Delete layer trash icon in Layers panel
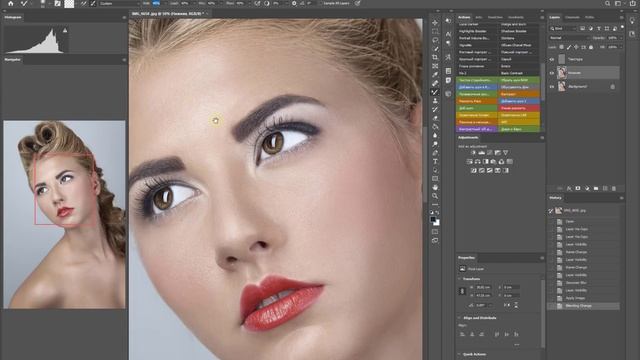Image resolution: width=640 pixels, height=360 pixels. pos(614,189)
